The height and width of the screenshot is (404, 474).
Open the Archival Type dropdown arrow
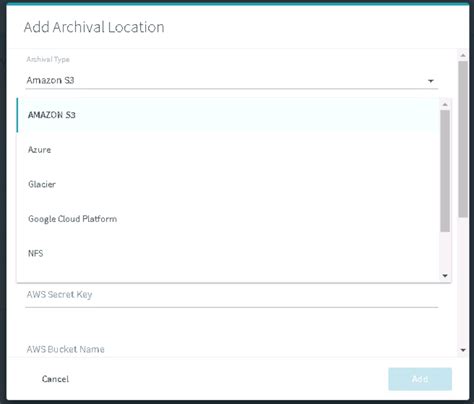tap(431, 81)
